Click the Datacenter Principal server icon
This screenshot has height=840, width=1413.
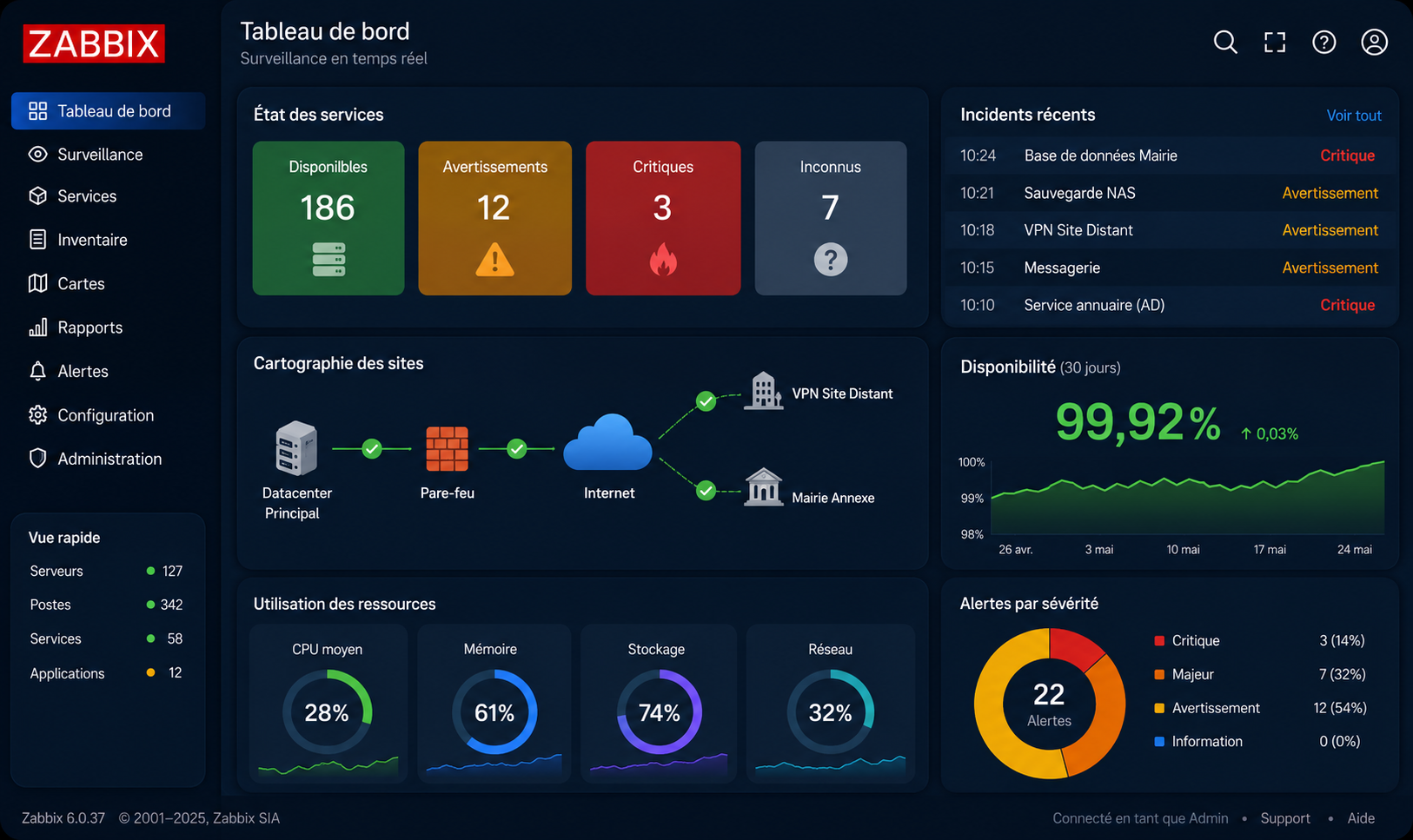click(x=296, y=448)
